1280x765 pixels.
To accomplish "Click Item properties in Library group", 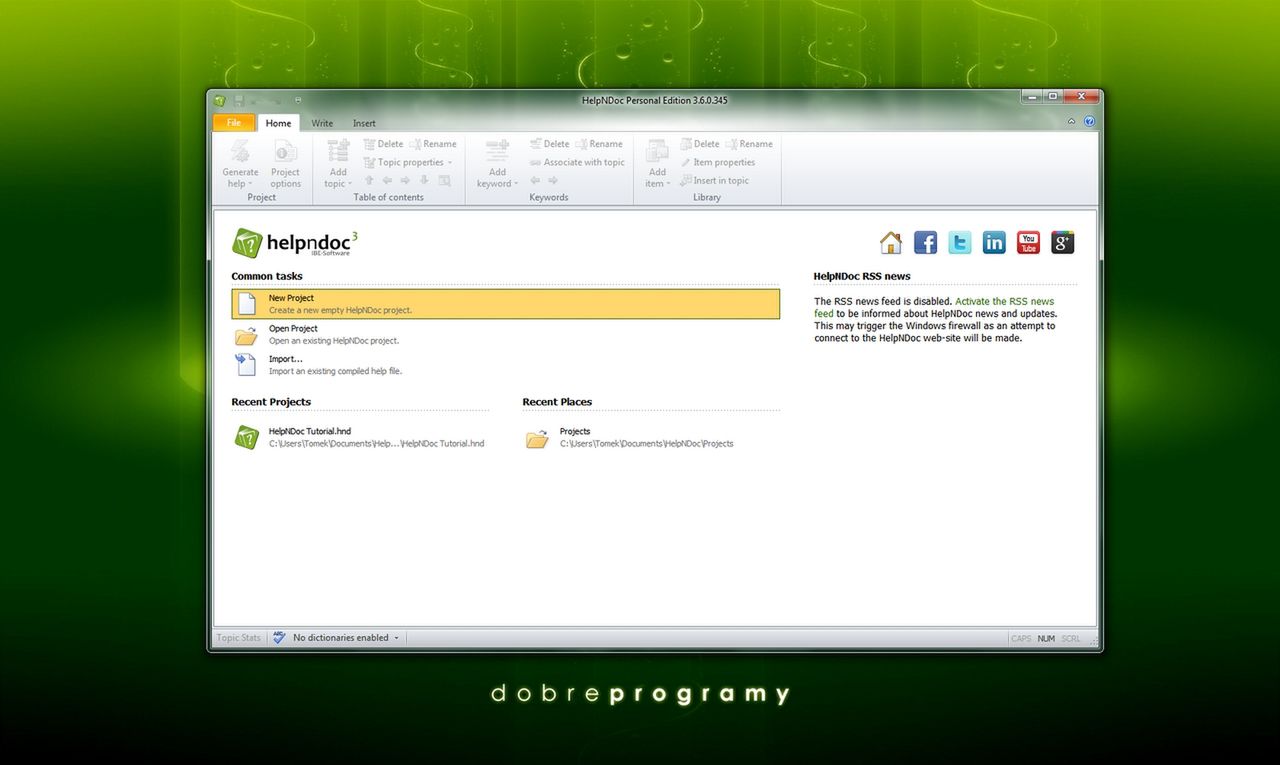I will click(x=717, y=162).
